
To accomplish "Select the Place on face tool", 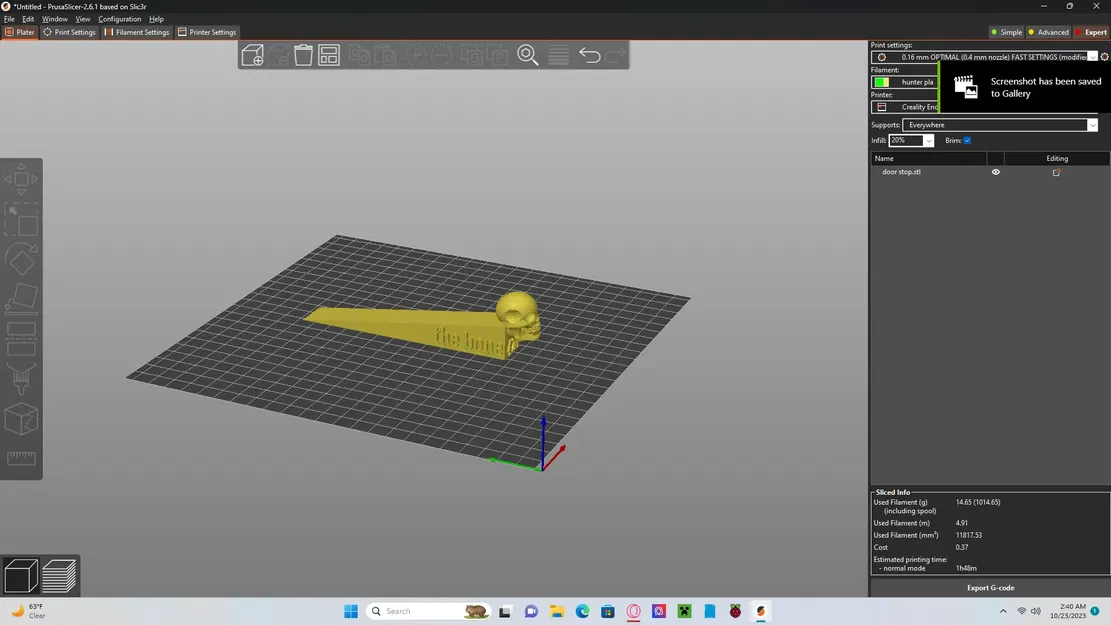I will click(x=21, y=298).
